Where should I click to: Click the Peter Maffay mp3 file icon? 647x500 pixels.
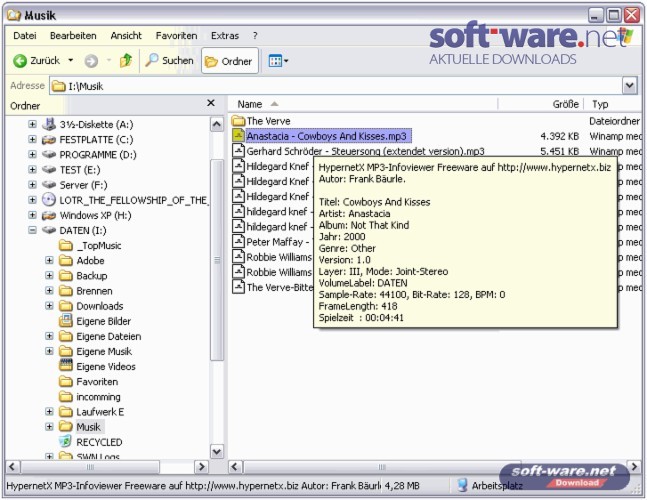(238, 241)
